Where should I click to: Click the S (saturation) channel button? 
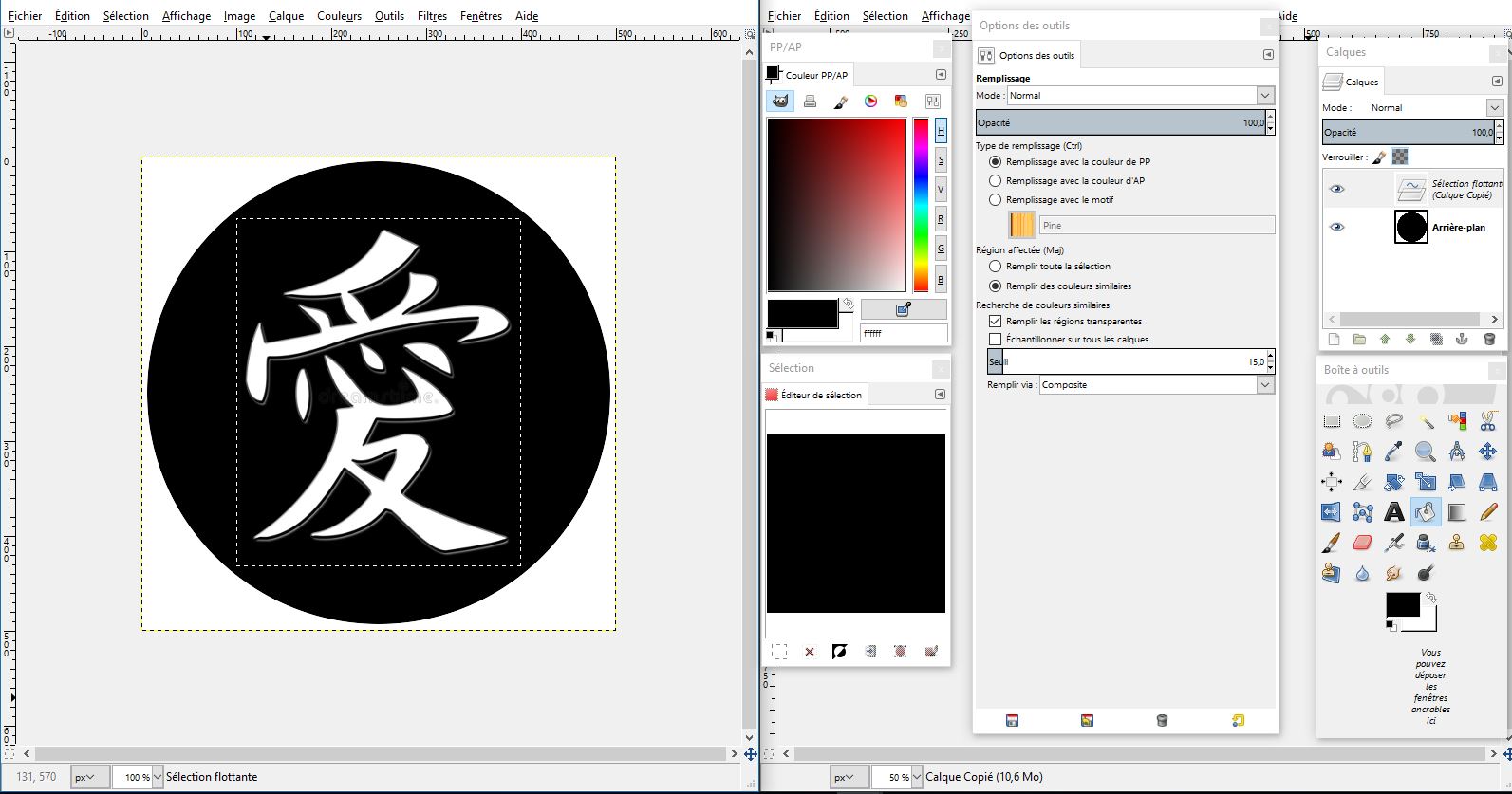tap(941, 160)
